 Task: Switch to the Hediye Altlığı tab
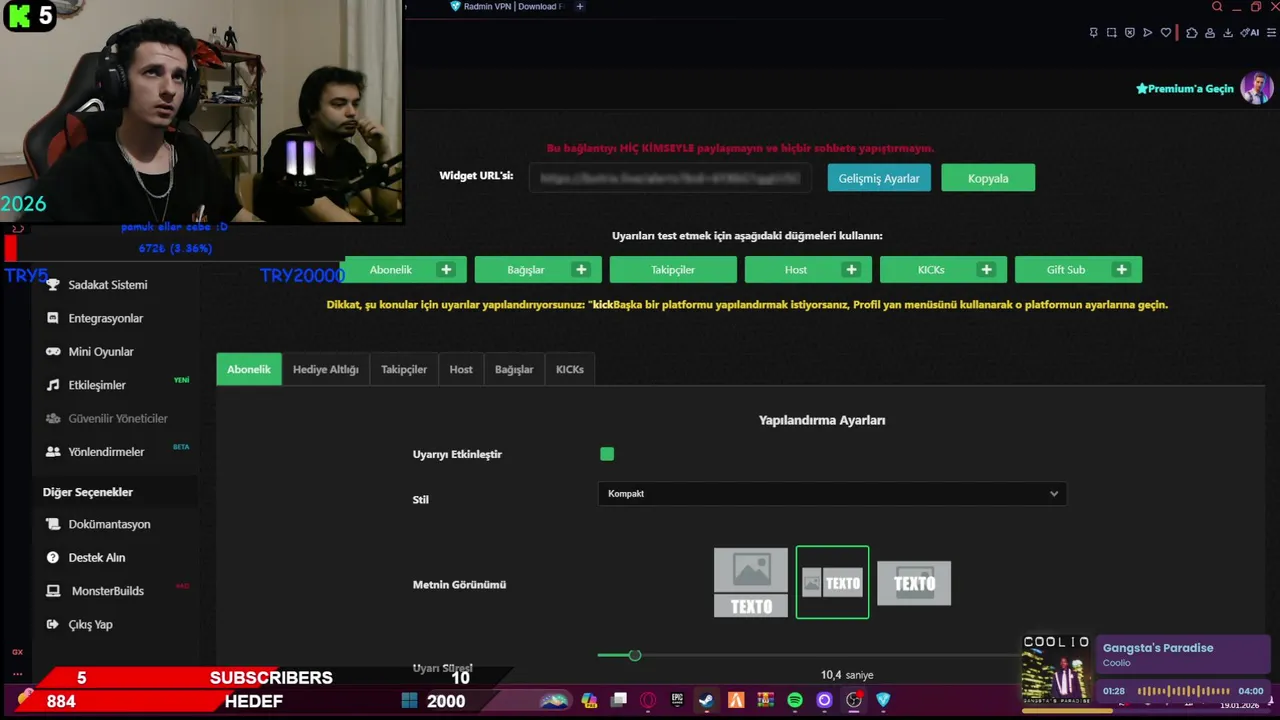pyautogui.click(x=326, y=369)
